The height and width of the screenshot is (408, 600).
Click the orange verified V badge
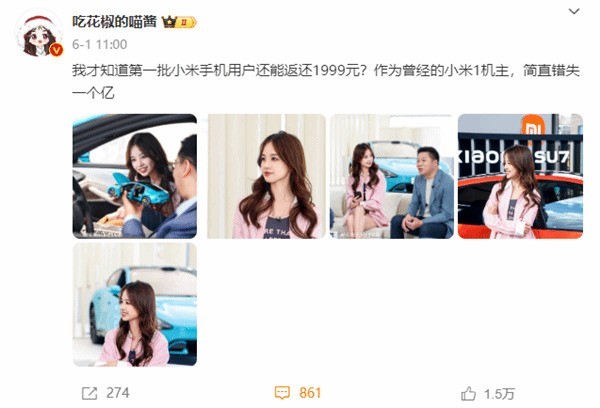click(x=57, y=49)
